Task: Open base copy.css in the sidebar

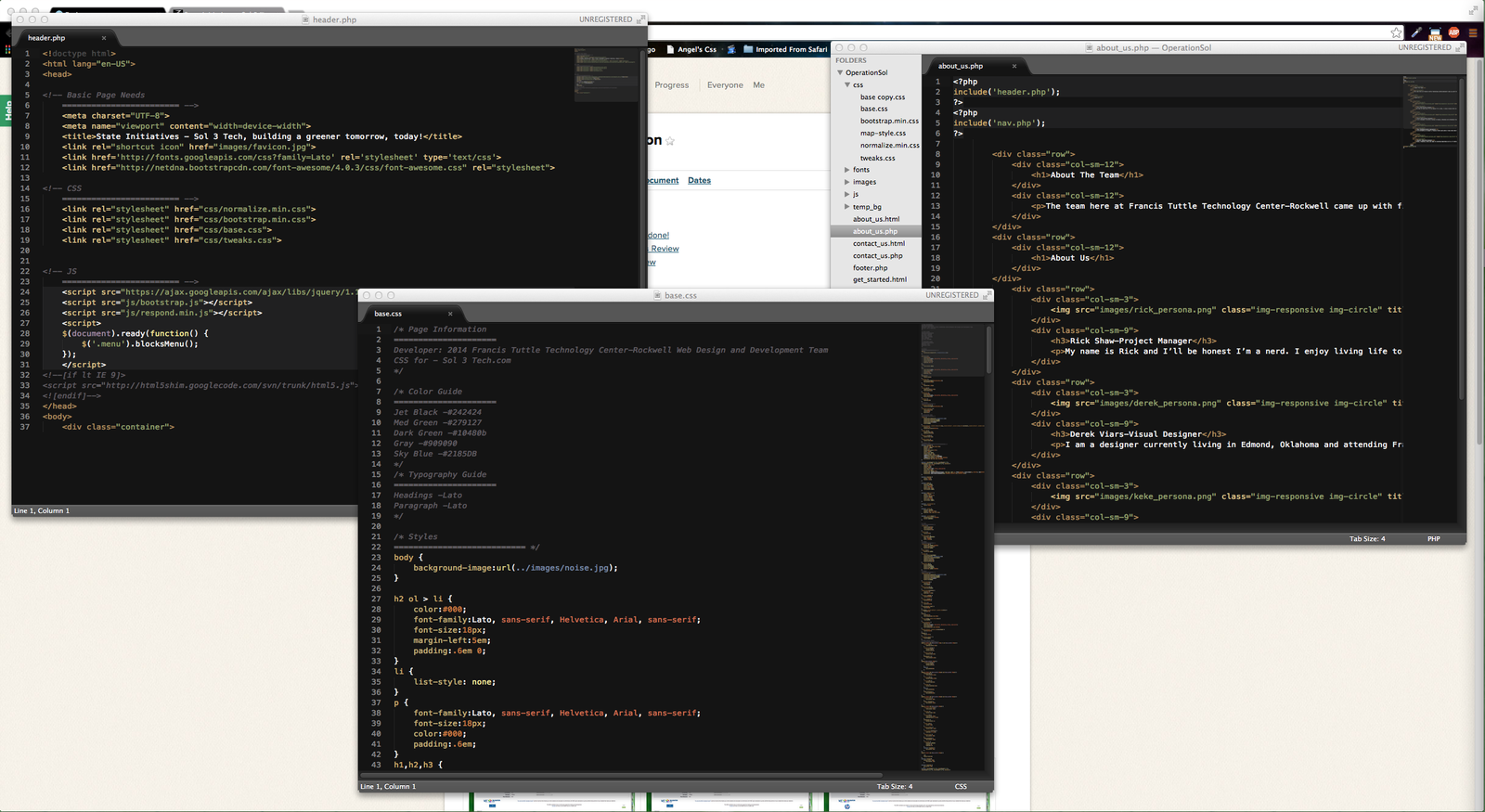Action: [882, 97]
